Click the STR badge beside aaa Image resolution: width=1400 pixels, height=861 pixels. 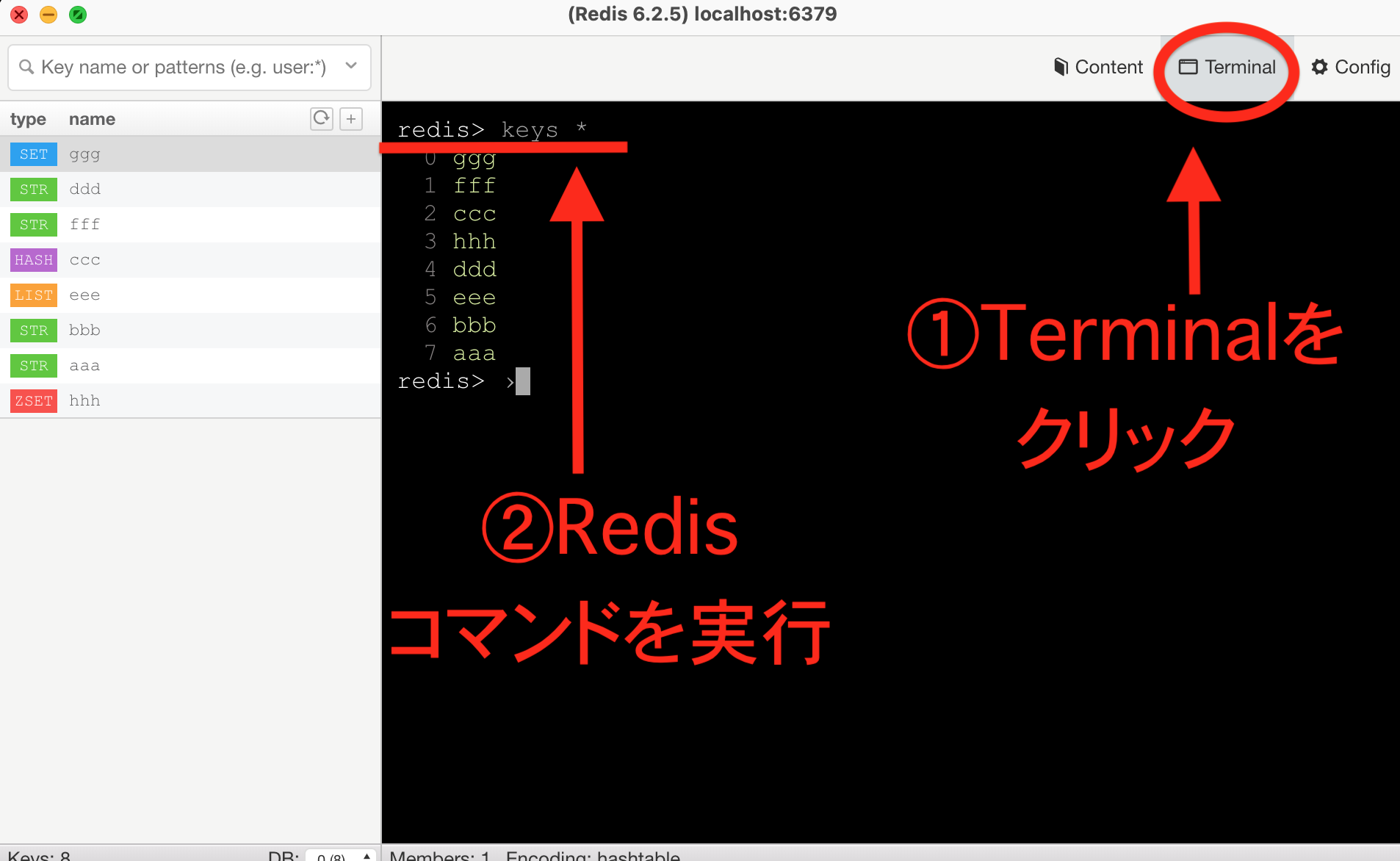[x=33, y=365]
